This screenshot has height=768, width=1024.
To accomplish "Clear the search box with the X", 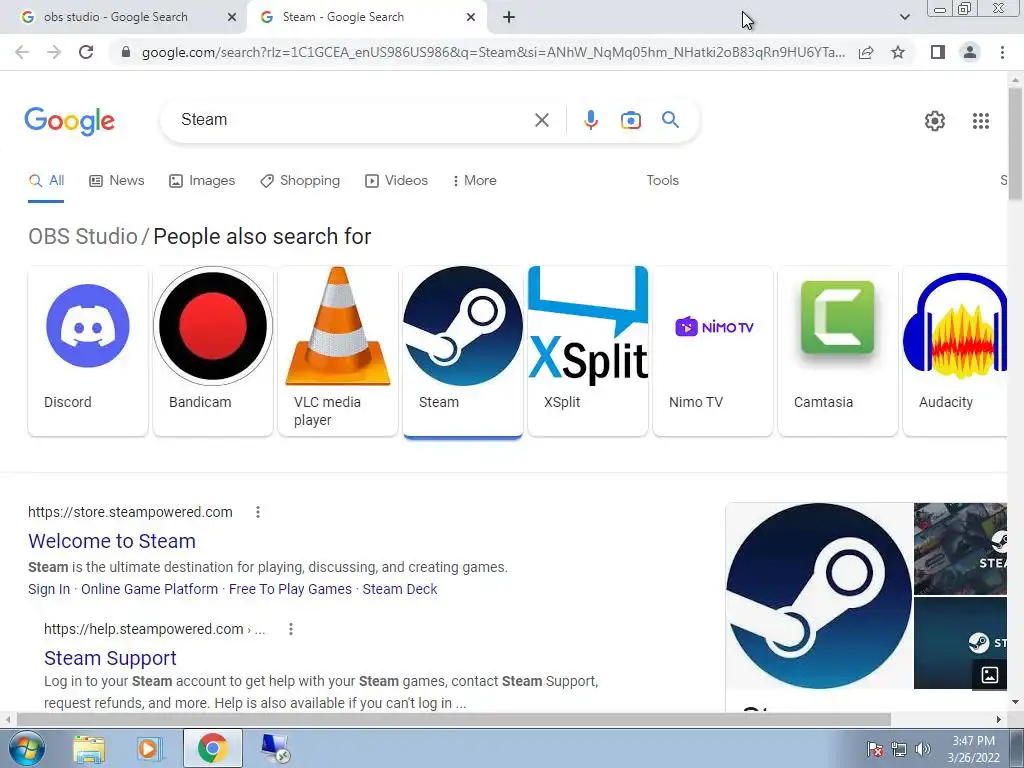I will pyautogui.click(x=541, y=120).
